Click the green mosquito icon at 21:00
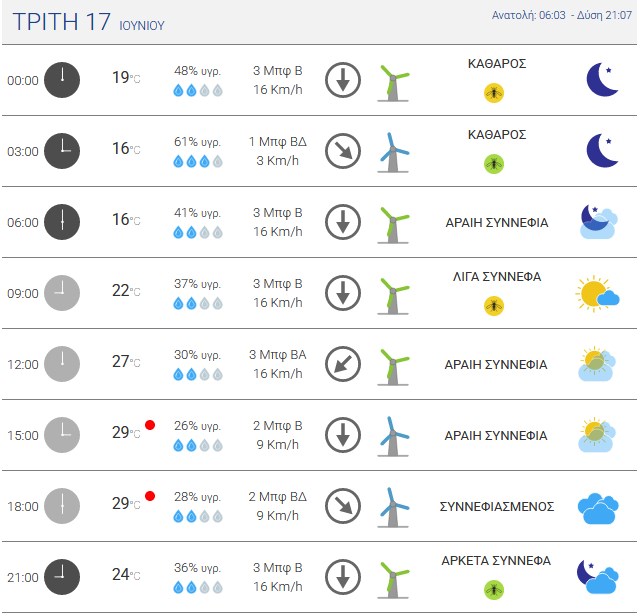The image size is (641, 616). coord(494,590)
